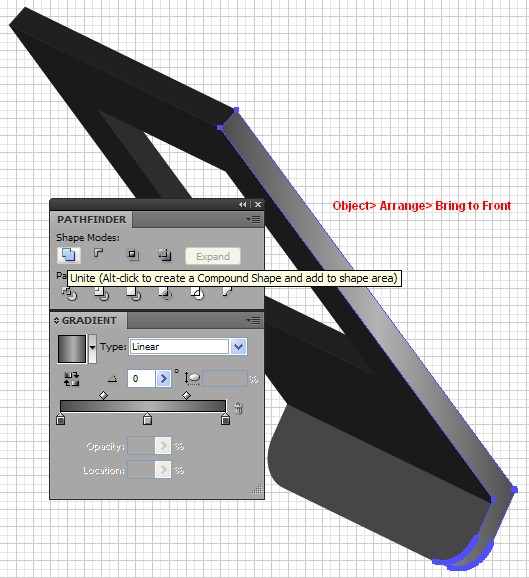Click the Merge pathfinder icon
This screenshot has width=529, height=578.
coord(133,294)
